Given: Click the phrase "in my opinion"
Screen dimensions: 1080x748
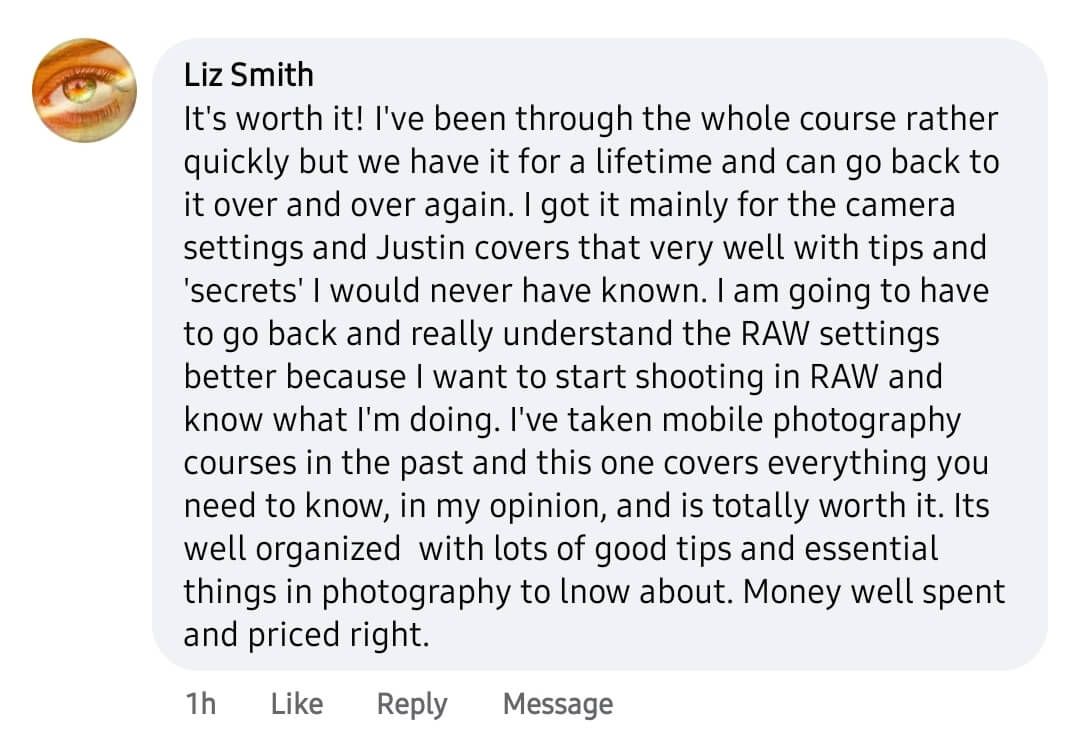Looking at the screenshot, I should [503, 507].
